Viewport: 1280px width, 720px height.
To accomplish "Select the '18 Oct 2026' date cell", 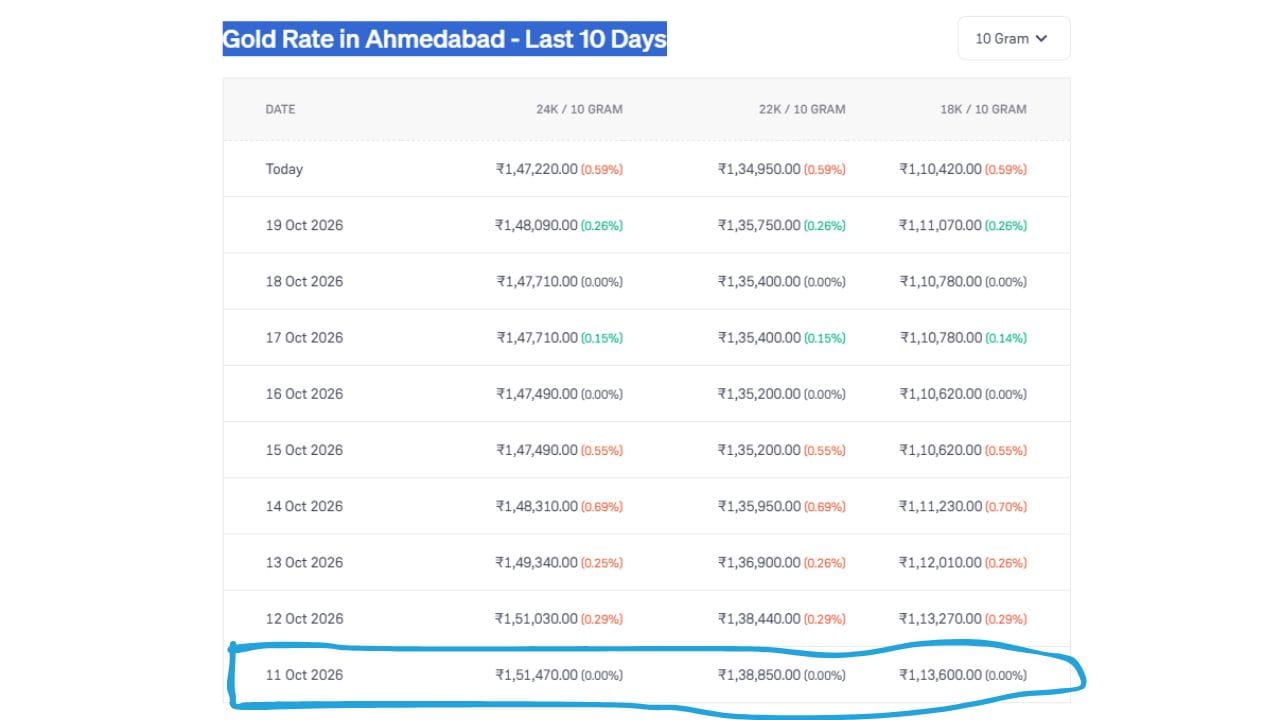I will click(x=304, y=281).
